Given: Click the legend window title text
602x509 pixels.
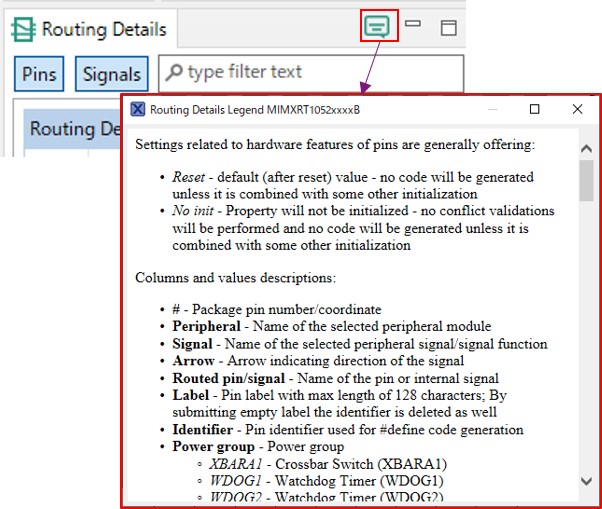Looking at the screenshot, I should (255, 110).
